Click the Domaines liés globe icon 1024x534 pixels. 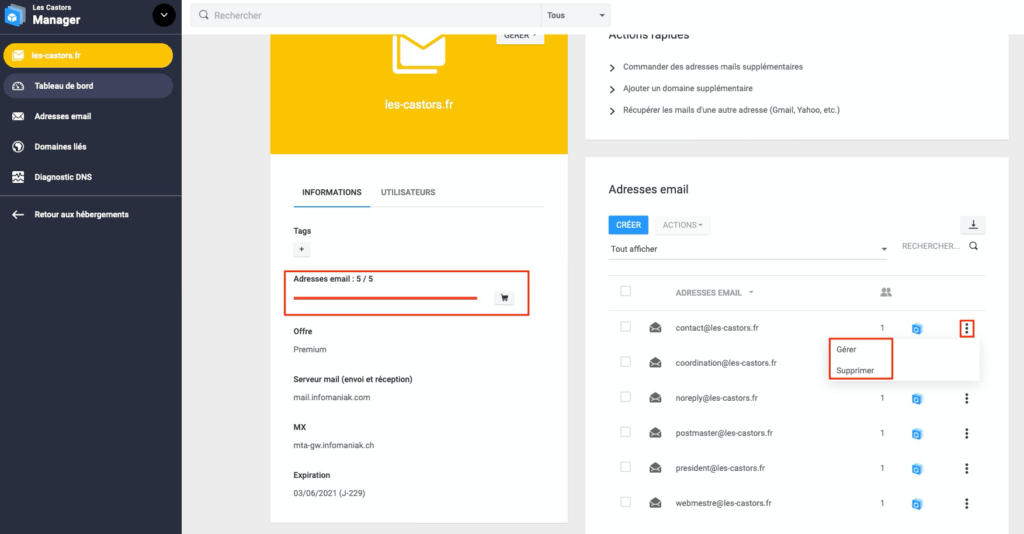pyautogui.click(x=18, y=147)
